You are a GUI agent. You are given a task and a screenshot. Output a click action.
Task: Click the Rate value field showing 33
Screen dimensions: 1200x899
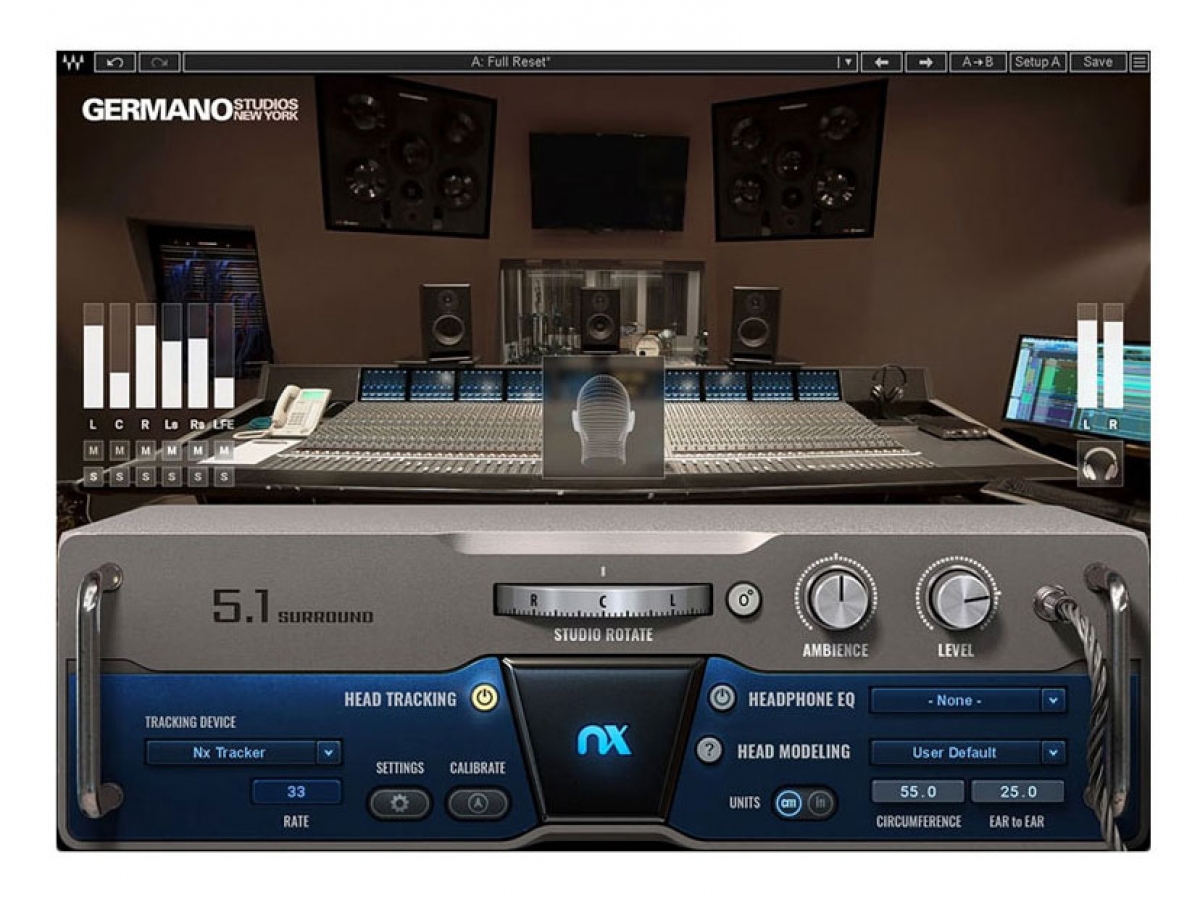click(296, 792)
